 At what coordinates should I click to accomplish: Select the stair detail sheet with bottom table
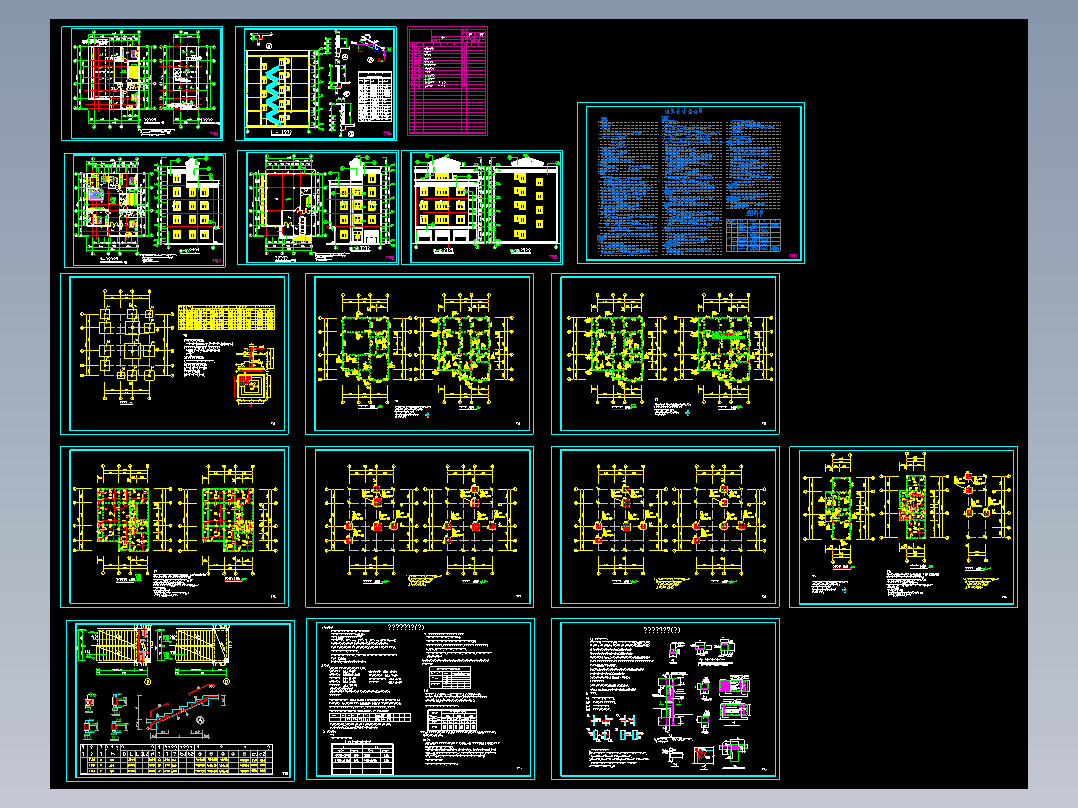point(180,700)
